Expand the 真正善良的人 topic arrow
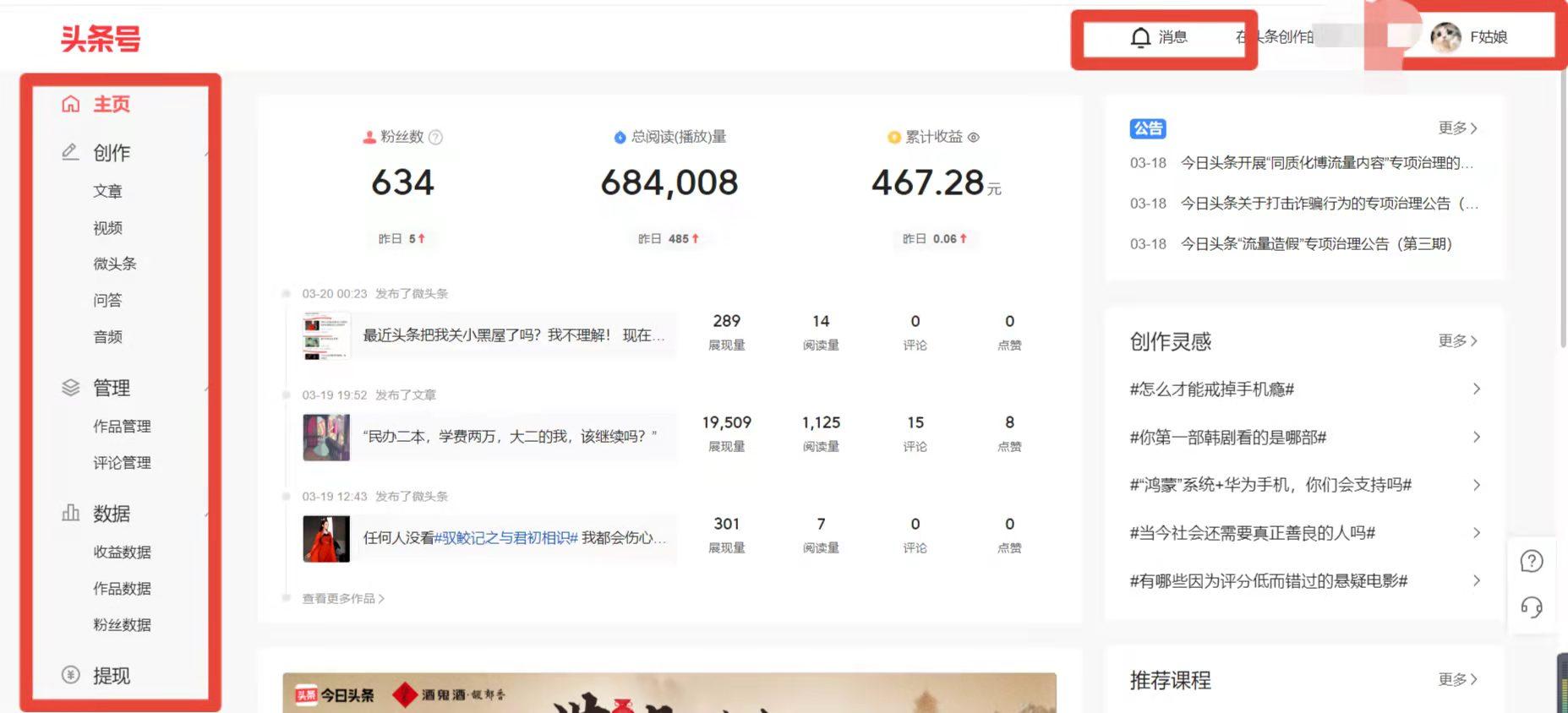This screenshot has height=713, width=1568. pyautogui.click(x=1476, y=532)
